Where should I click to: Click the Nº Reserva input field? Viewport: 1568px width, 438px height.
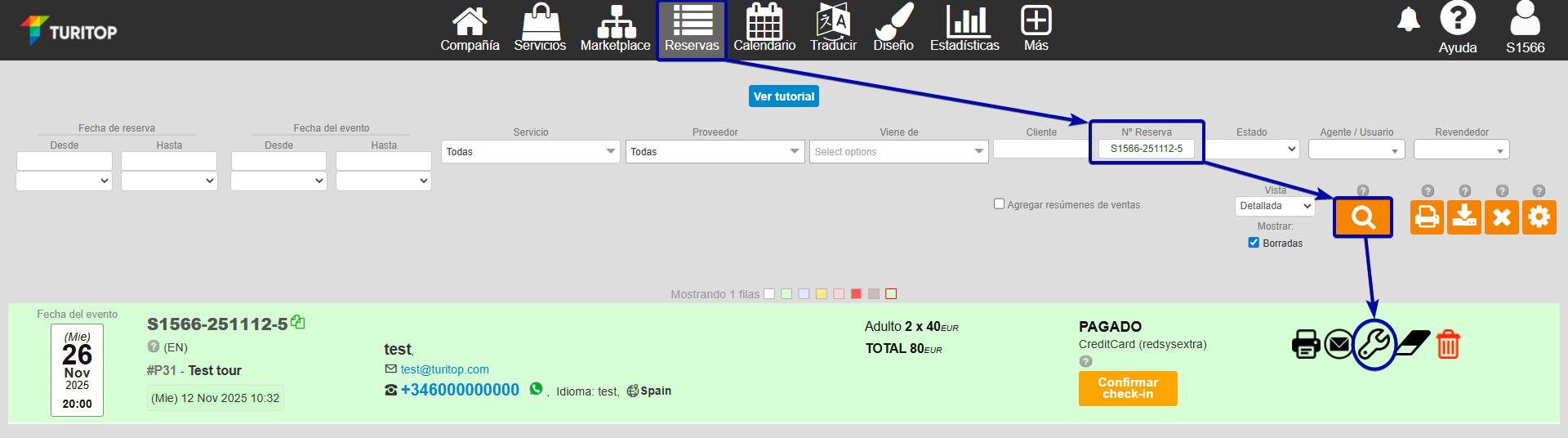coord(1146,149)
